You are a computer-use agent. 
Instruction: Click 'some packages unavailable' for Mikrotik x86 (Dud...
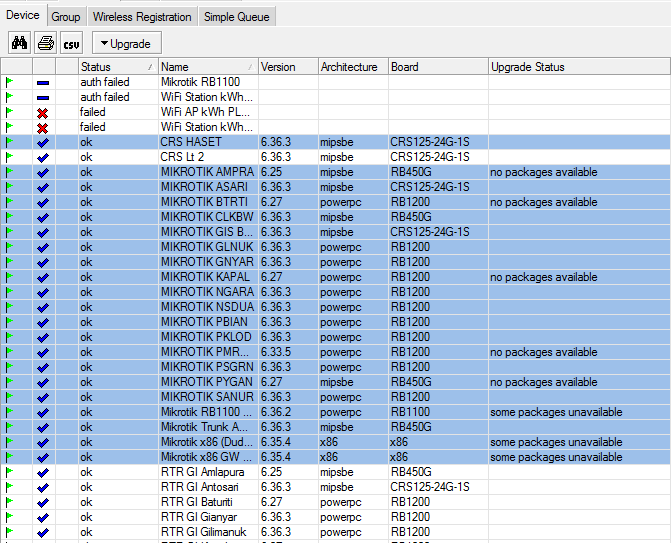click(556, 442)
